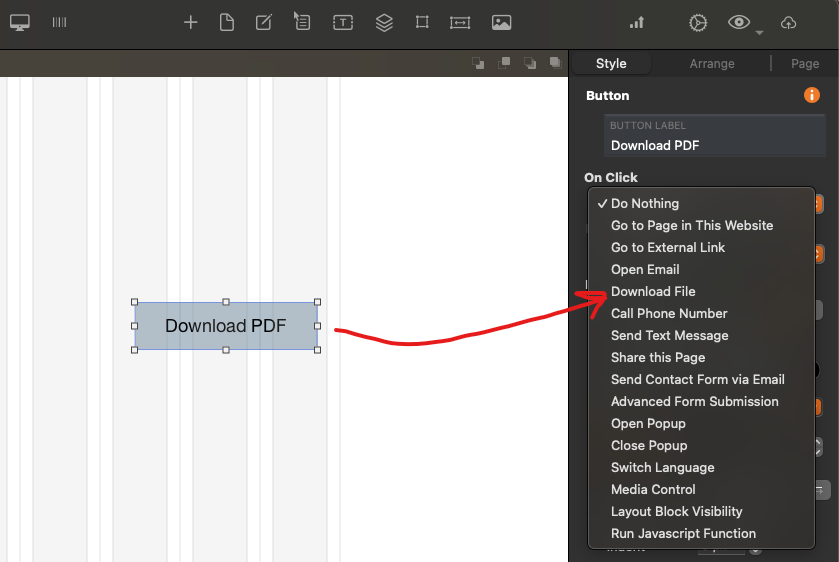Click the desktop device view icon
The width and height of the screenshot is (839, 562).
tap(20, 22)
